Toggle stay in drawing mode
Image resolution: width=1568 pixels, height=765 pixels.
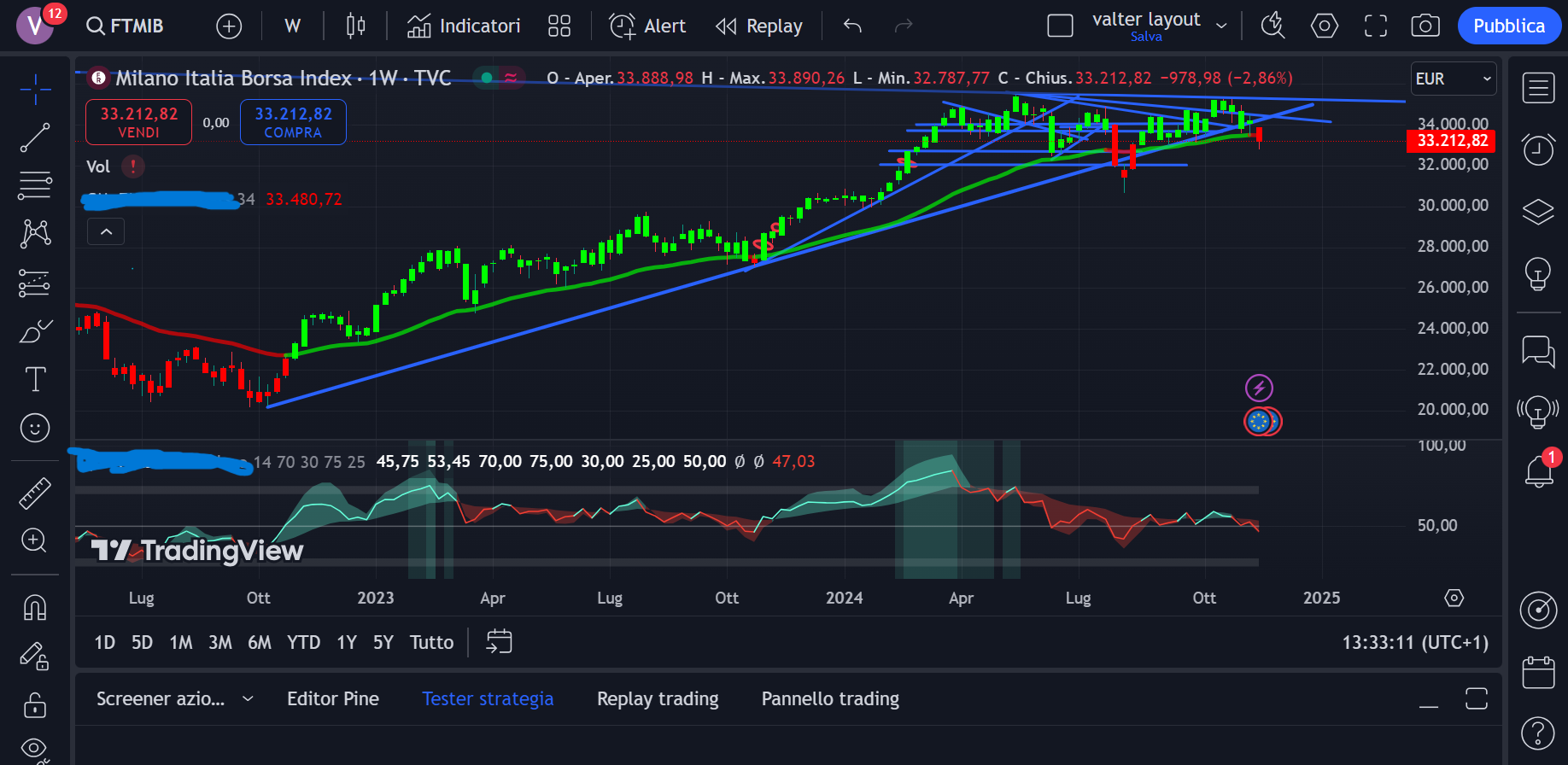(x=35, y=657)
